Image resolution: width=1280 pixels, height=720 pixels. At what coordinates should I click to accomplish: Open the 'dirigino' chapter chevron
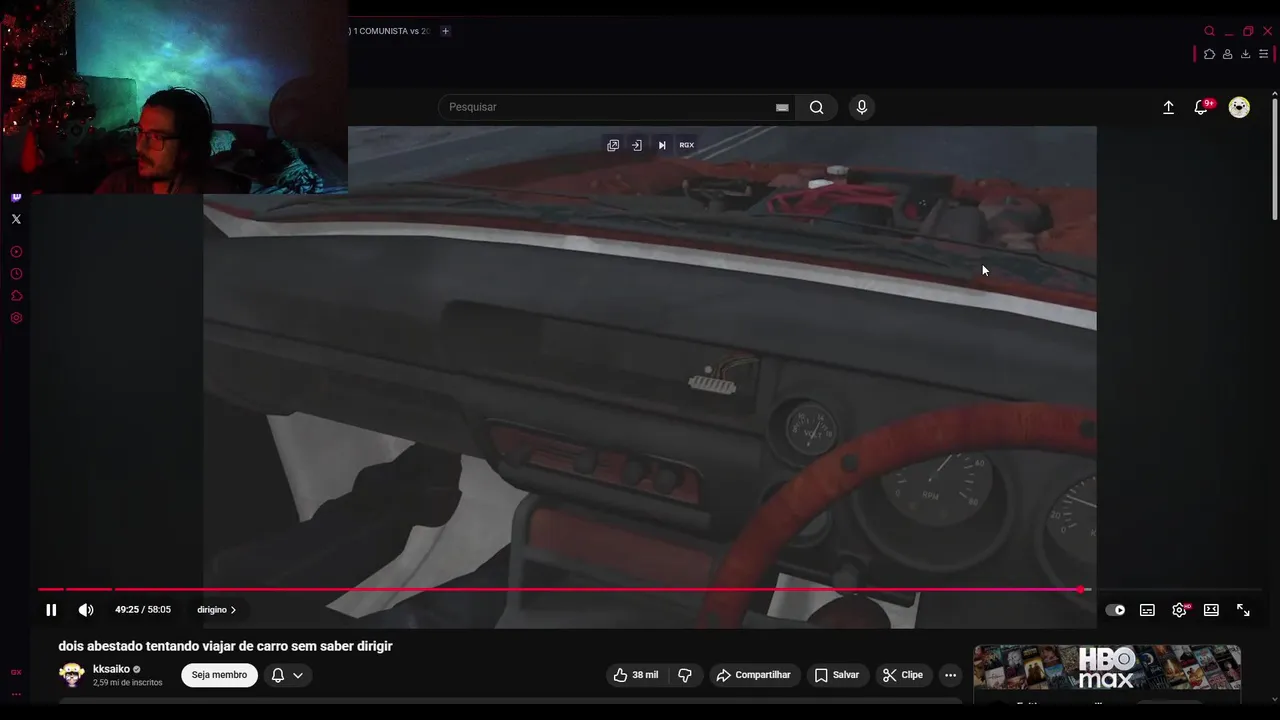233,610
